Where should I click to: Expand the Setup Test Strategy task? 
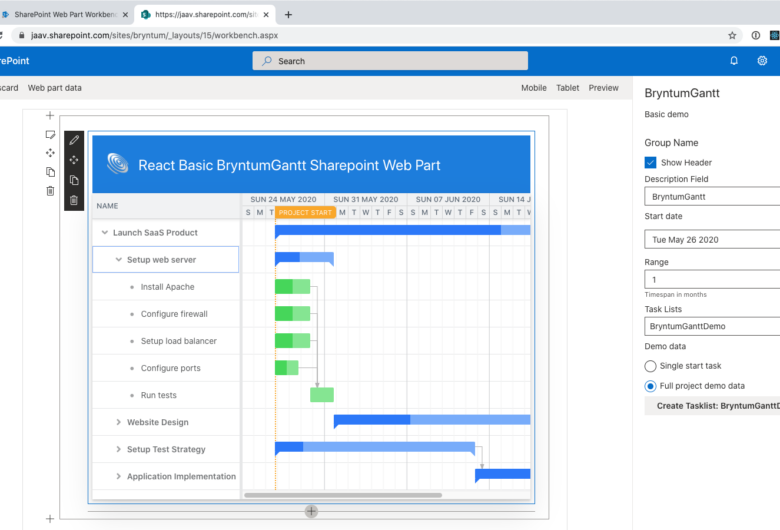[118, 449]
